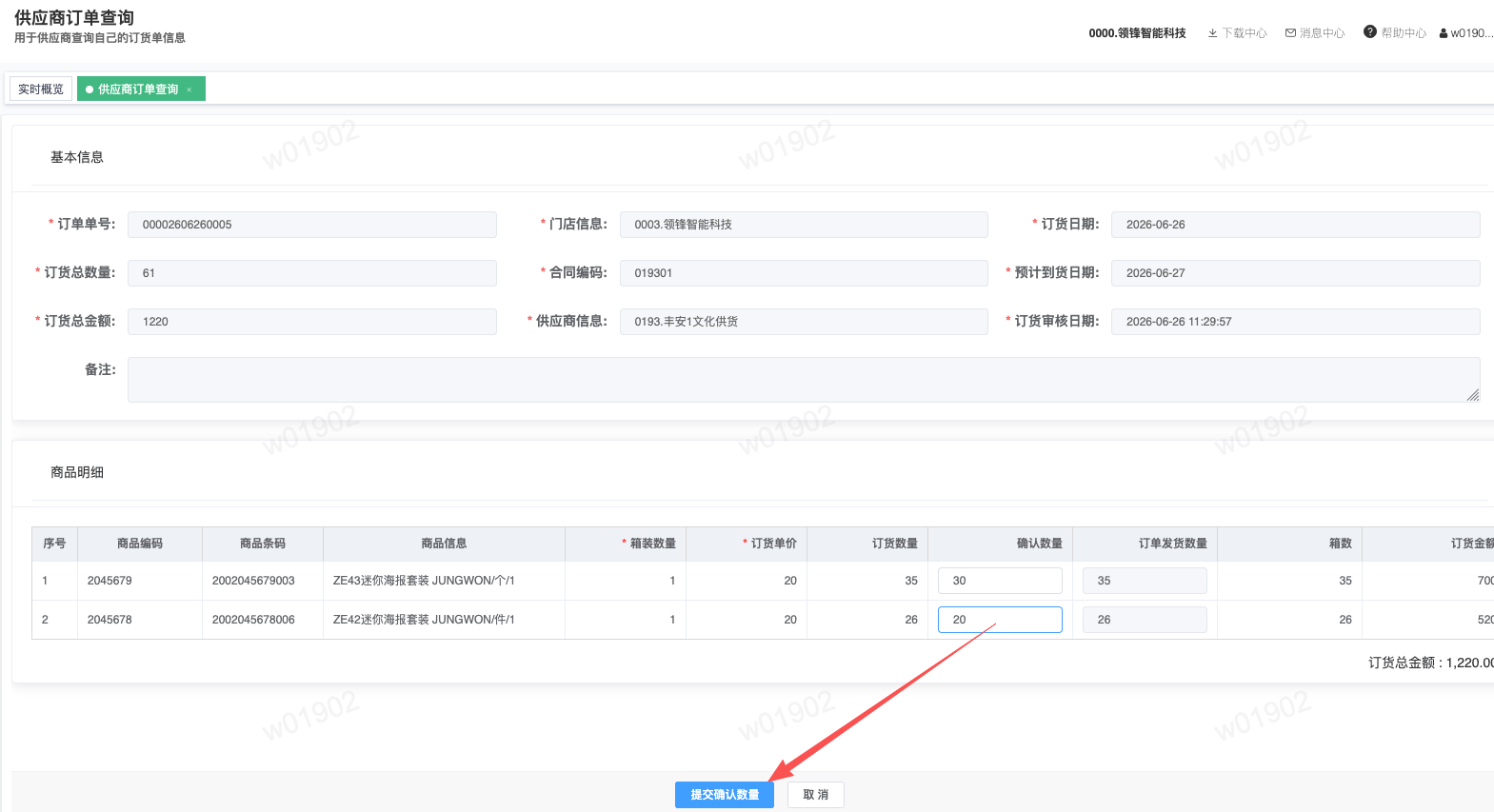Click 提交确认数量 button
The height and width of the screenshot is (812, 1494).
pyautogui.click(x=725, y=795)
